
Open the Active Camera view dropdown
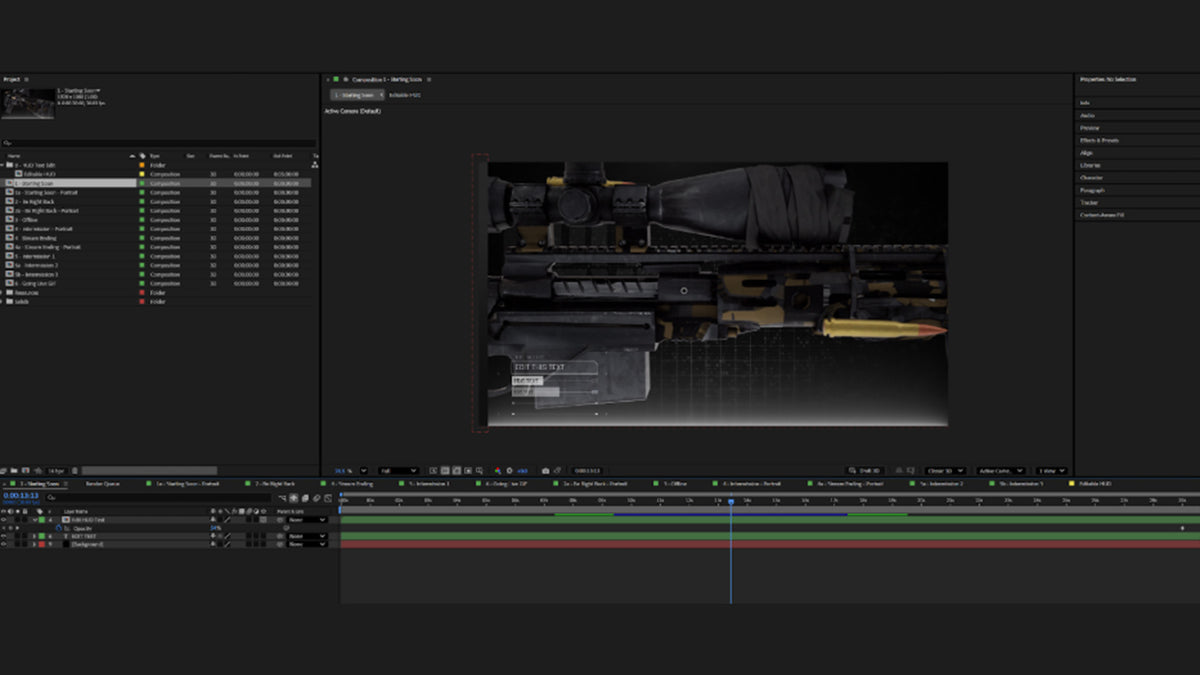(1000, 470)
